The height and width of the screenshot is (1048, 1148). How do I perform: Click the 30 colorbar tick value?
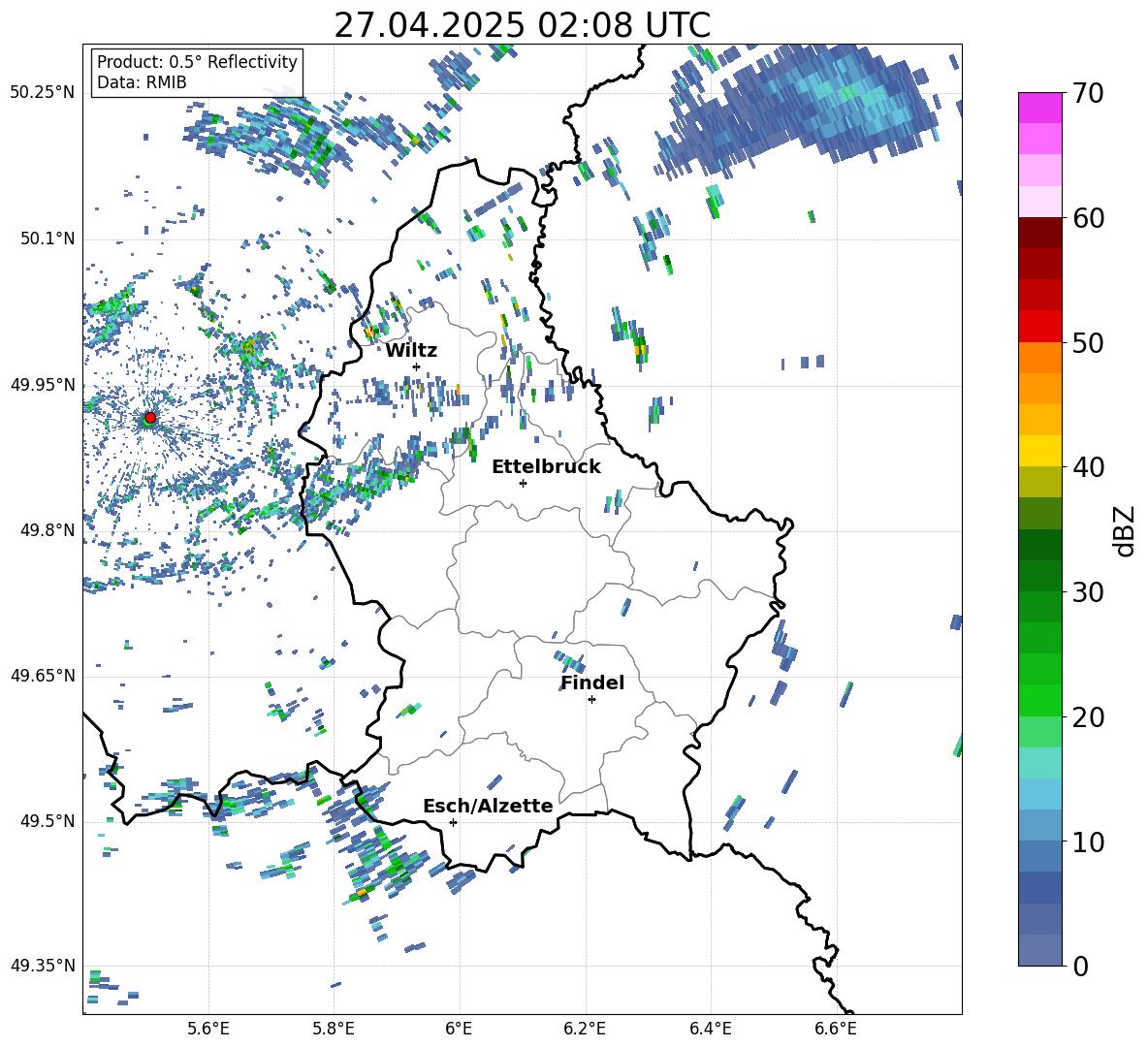[x=1088, y=592]
